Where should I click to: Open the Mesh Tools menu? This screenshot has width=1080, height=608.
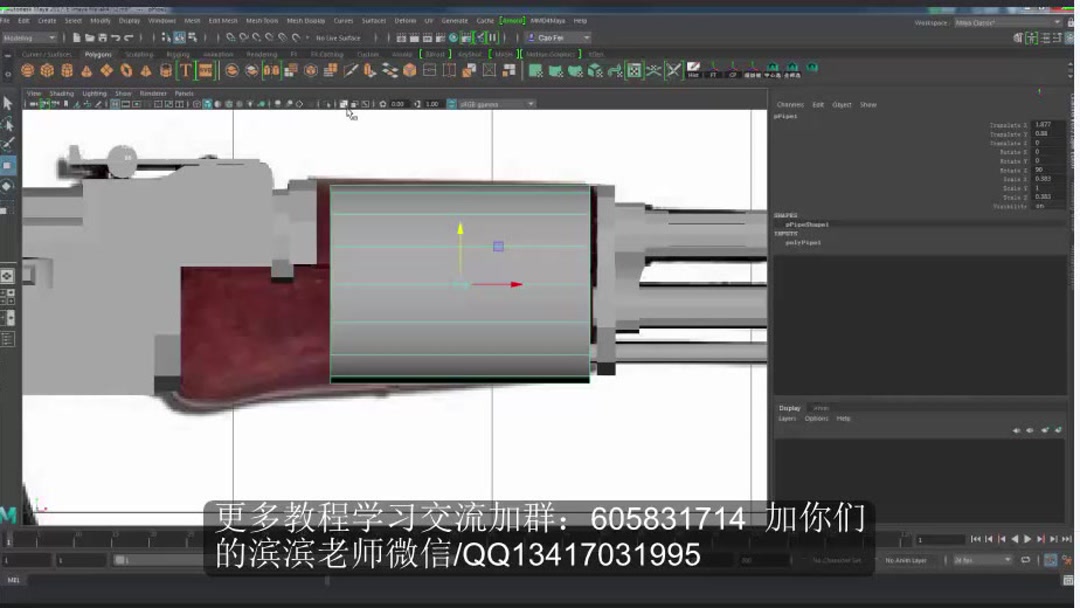pyautogui.click(x=259, y=20)
